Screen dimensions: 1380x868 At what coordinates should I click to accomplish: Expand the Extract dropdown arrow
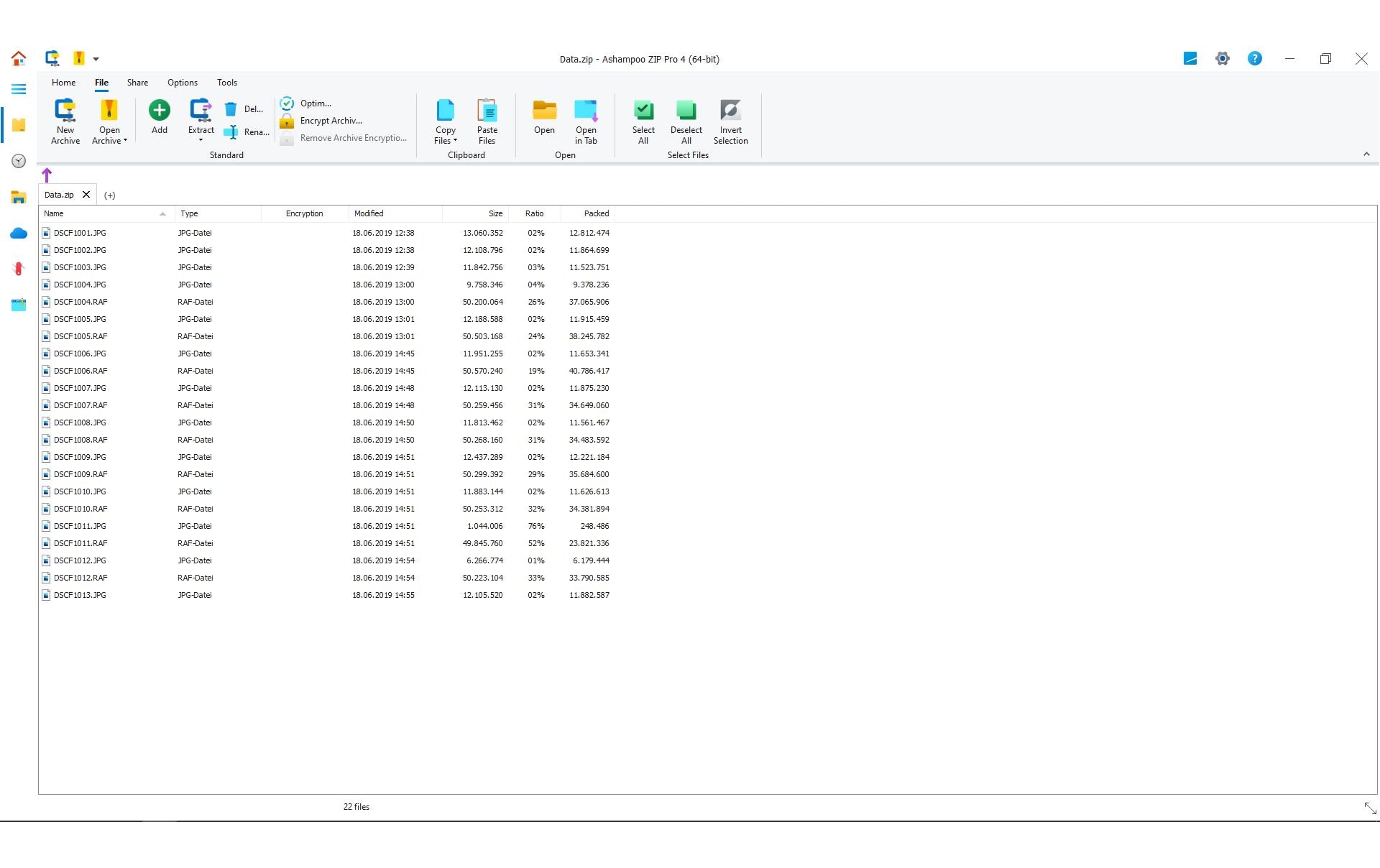[x=201, y=140]
